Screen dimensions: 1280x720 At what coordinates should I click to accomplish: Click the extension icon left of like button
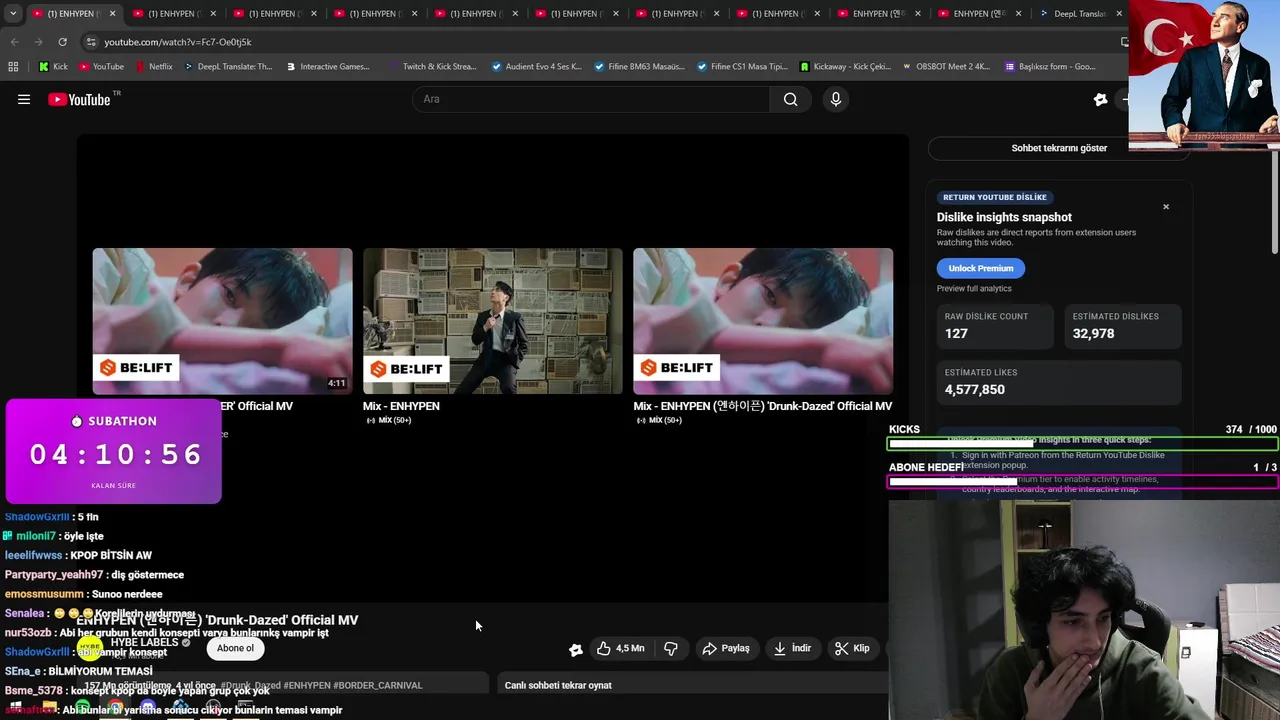coord(576,649)
